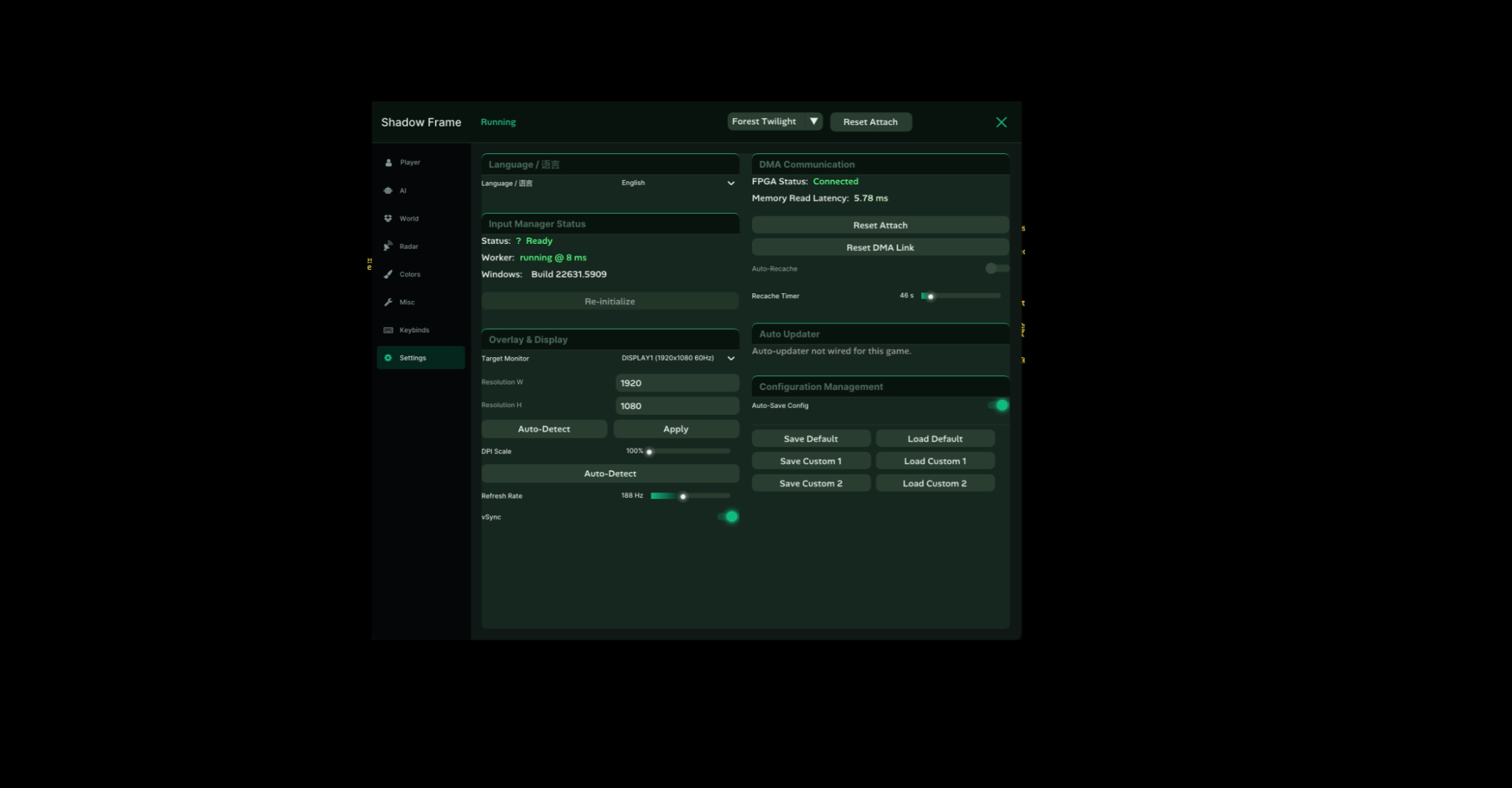The image size is (1512, 788).
Task: Click the Refresh Rate slider handle
Action: (x=683, y=496)
